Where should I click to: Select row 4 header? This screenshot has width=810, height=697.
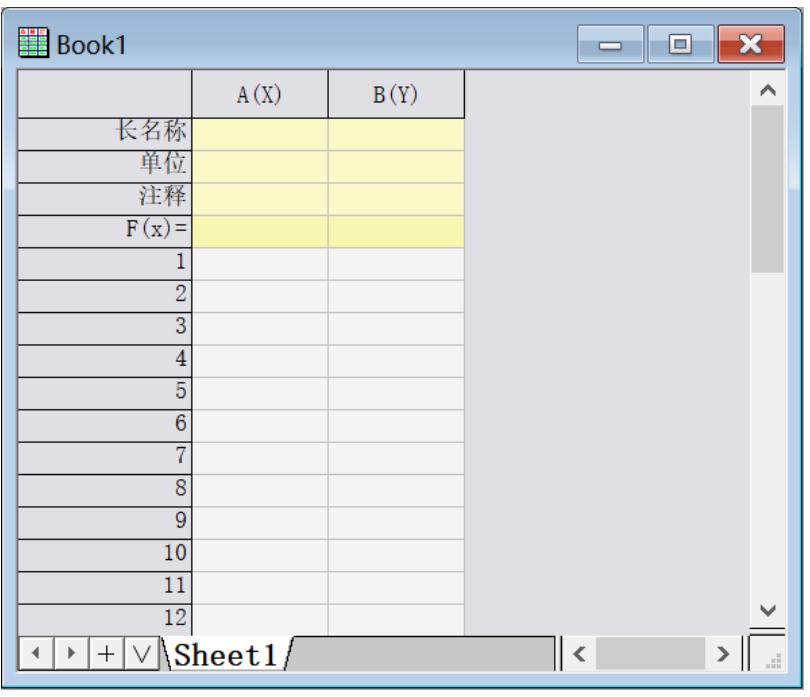tap(105, 361)
